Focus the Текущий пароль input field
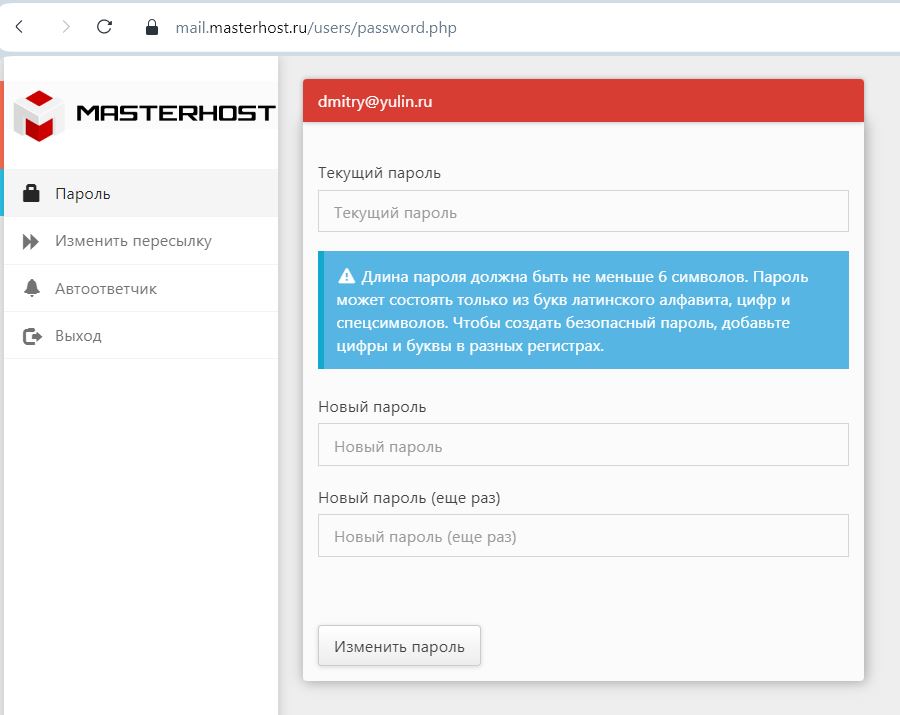This screenshot has width=900, height=715. pyautogui.click(x=583, y=211)
